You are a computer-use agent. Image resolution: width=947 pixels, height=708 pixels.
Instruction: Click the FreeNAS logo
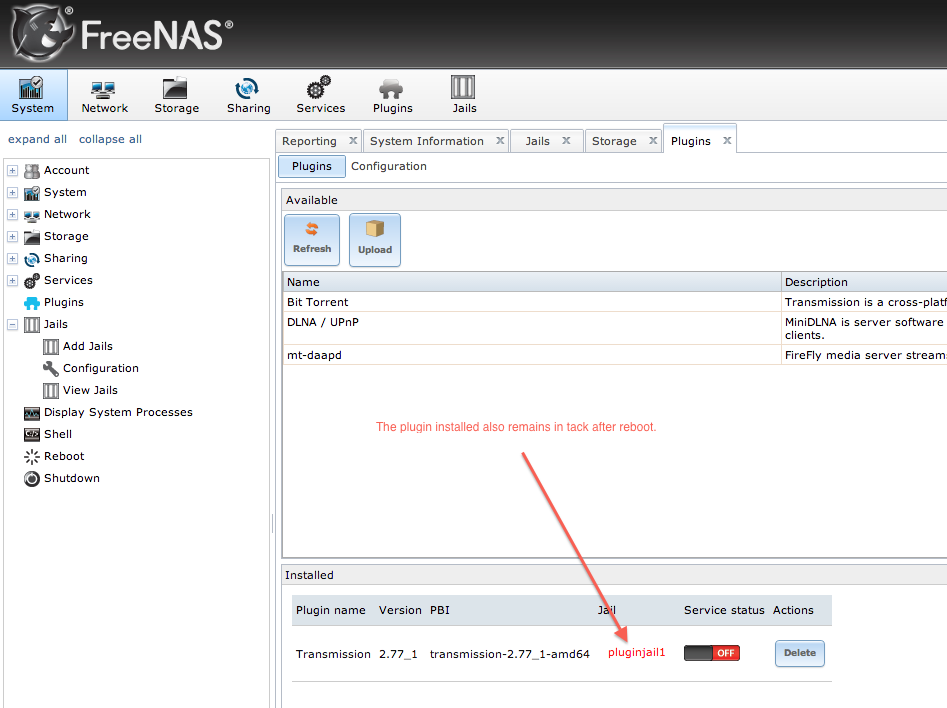(122, 33)
